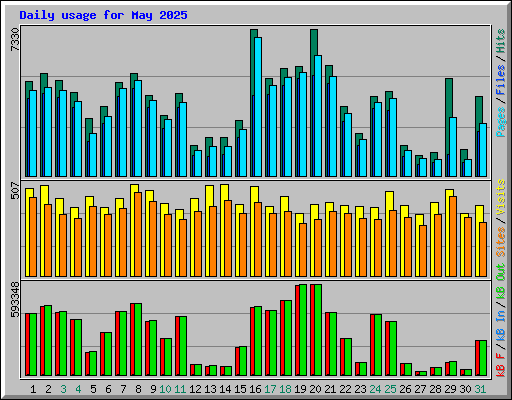The height and width of the screenshot is (400, 512).
Task: Select day 15 label on x-axis
Action: [x=240, y=389]
